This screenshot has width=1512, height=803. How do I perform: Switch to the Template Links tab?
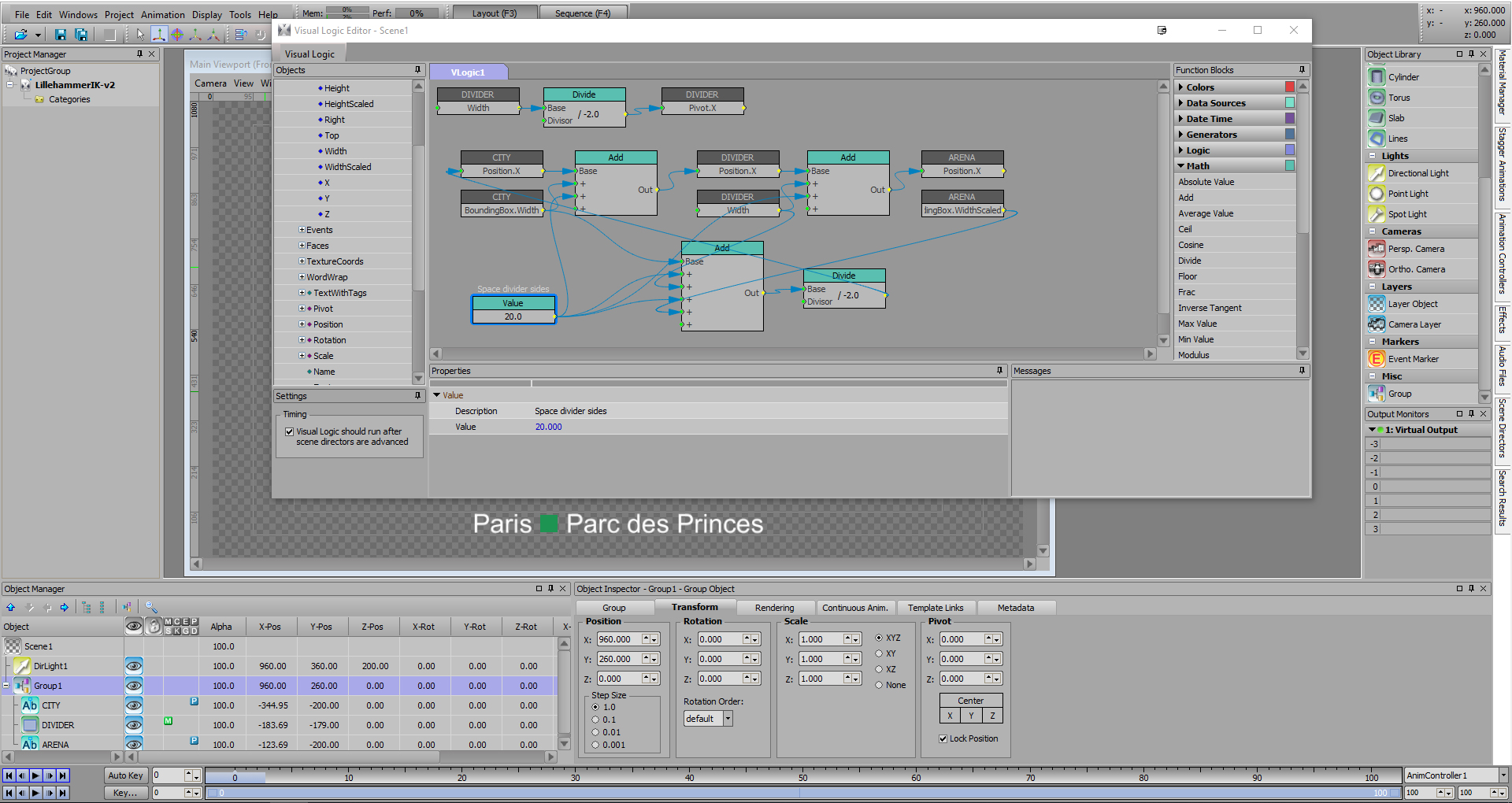point(935,608)
